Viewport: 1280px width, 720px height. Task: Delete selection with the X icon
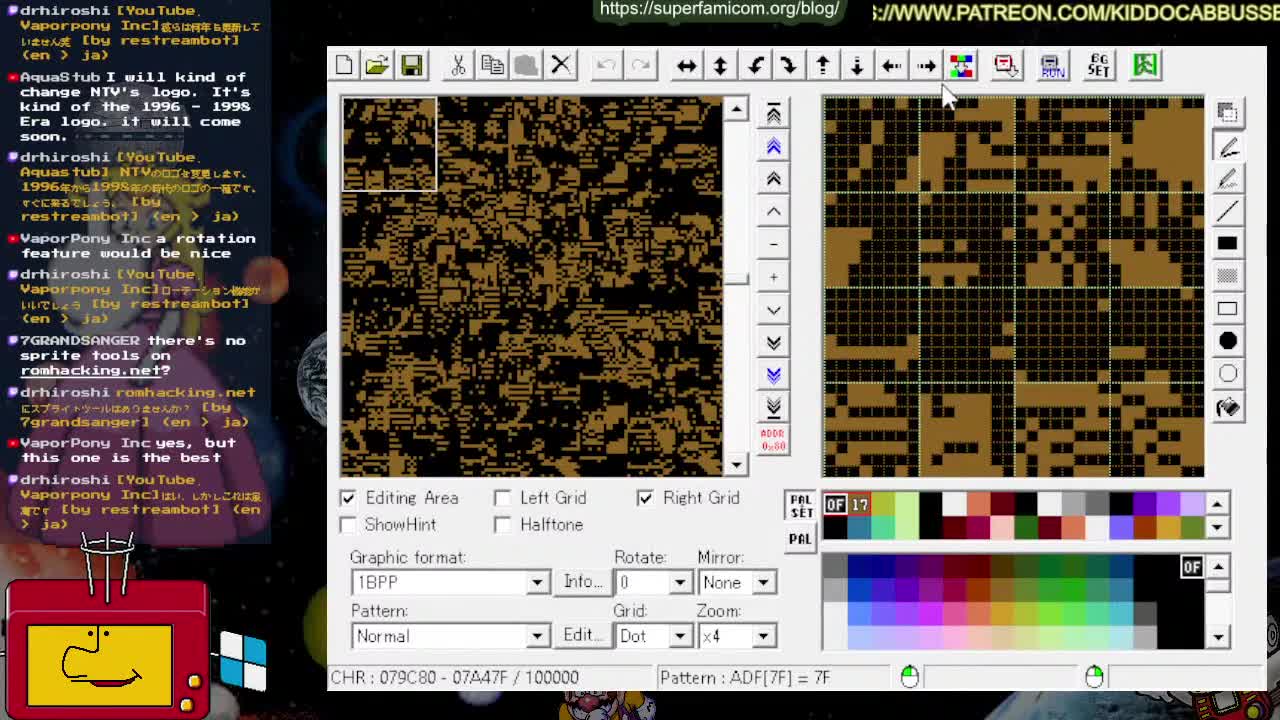561,65
